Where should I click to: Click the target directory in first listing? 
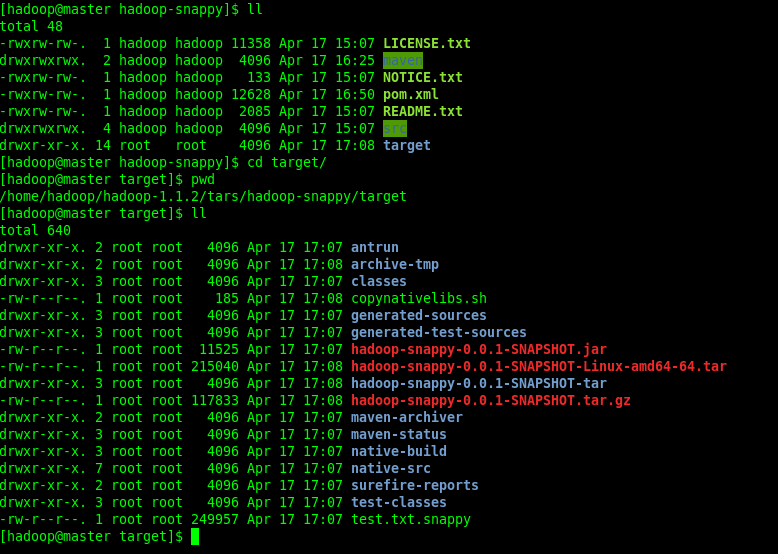click(x=407, y=145)
